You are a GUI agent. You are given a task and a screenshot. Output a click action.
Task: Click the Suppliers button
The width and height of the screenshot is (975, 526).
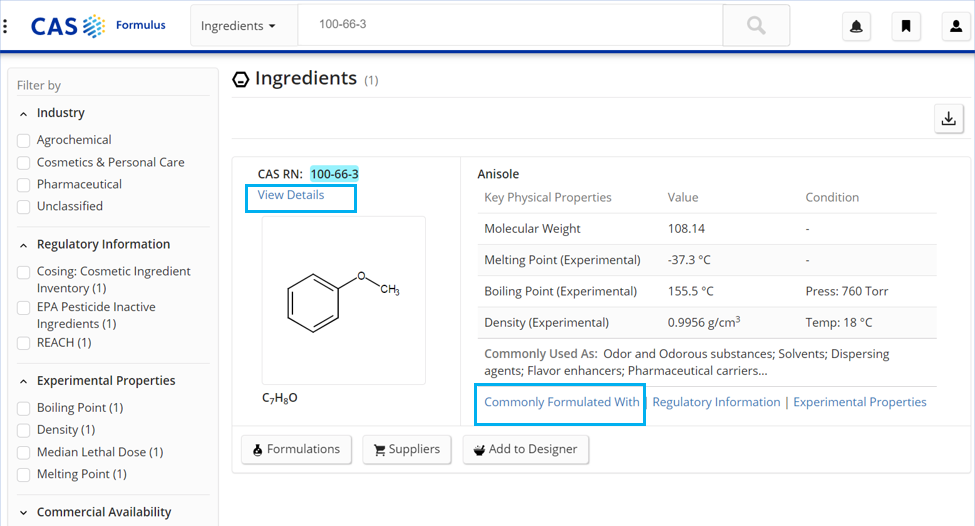coord(407,449)
